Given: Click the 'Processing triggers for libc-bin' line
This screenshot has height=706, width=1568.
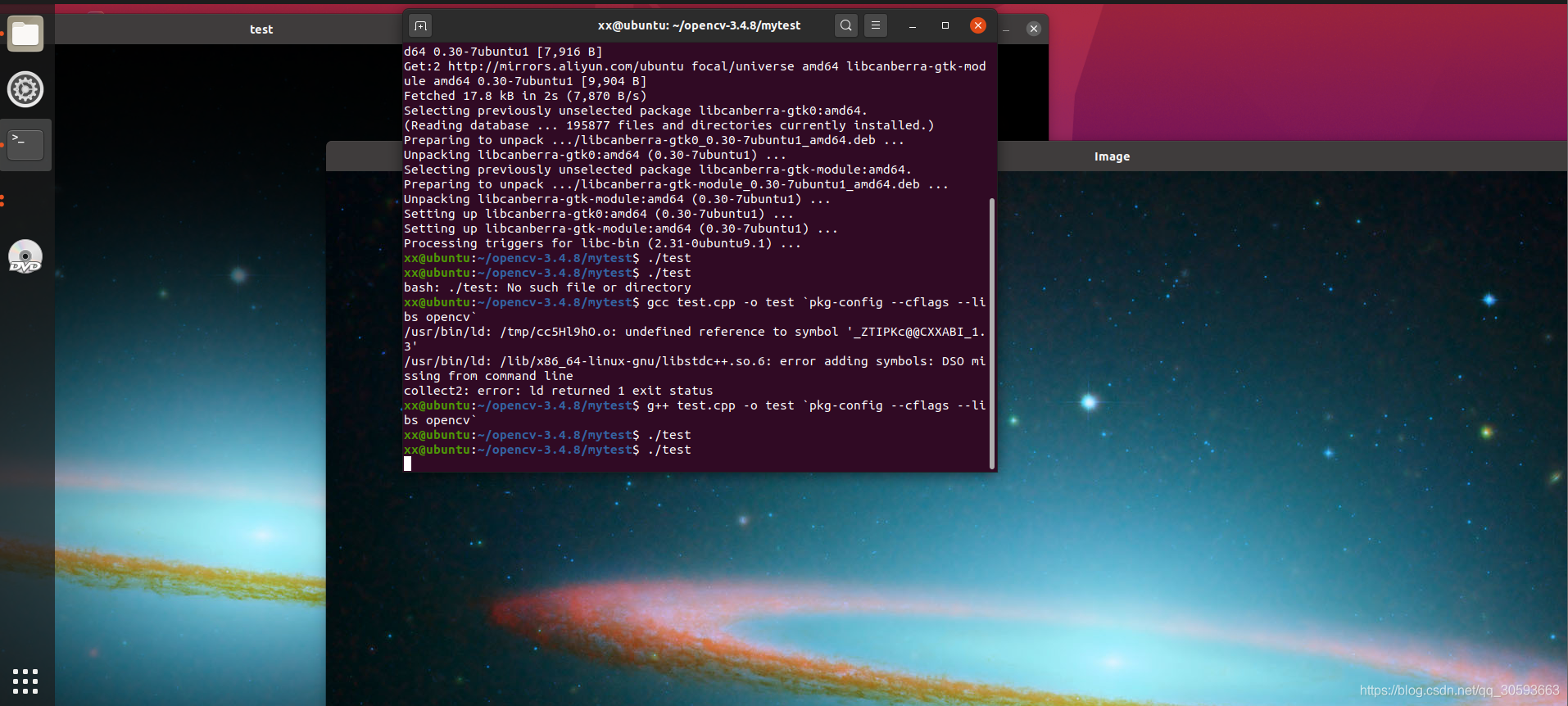Looking at the screenshot, I should click(602, 243).
